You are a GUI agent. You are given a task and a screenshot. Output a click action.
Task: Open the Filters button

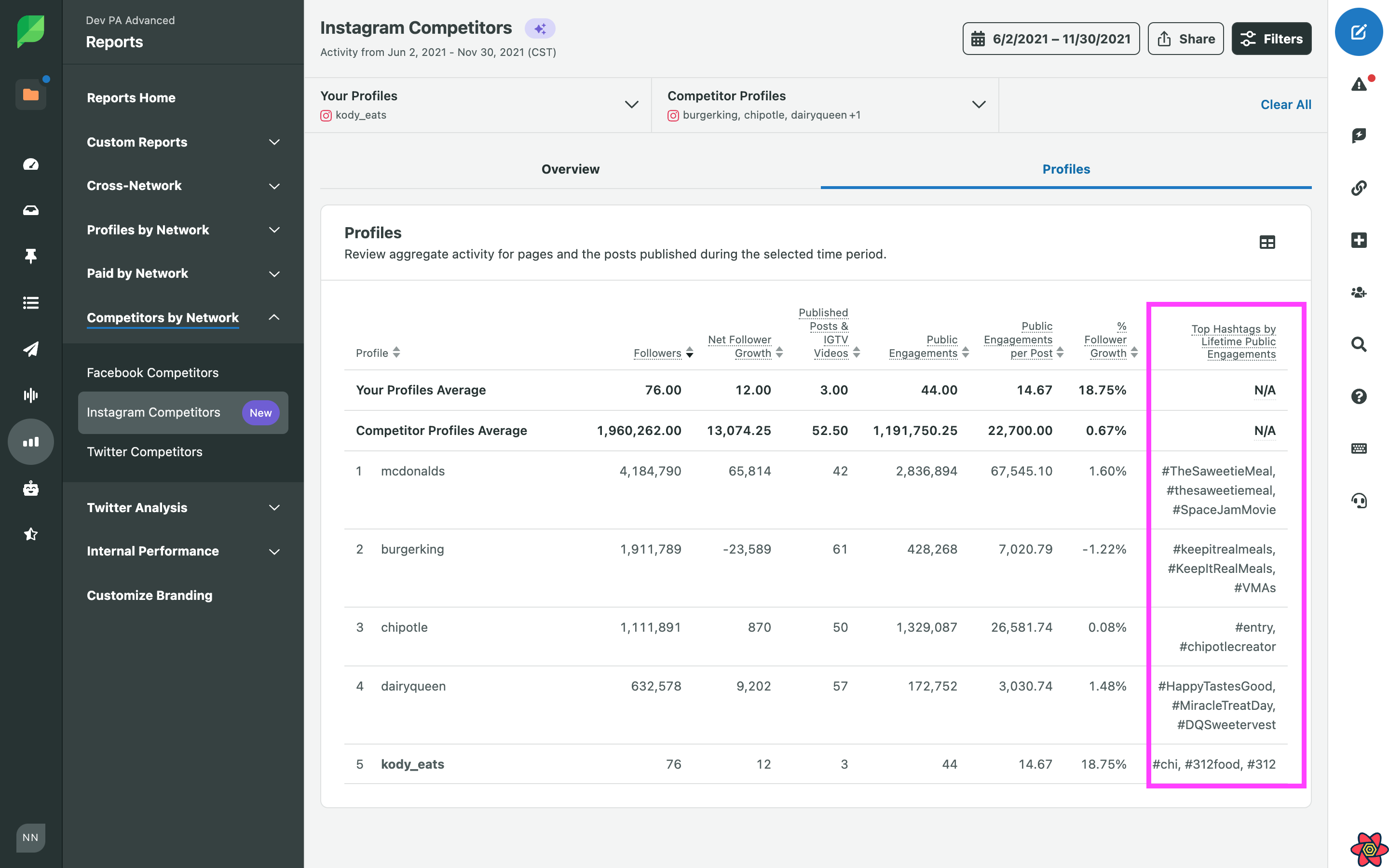[1271, 39]
